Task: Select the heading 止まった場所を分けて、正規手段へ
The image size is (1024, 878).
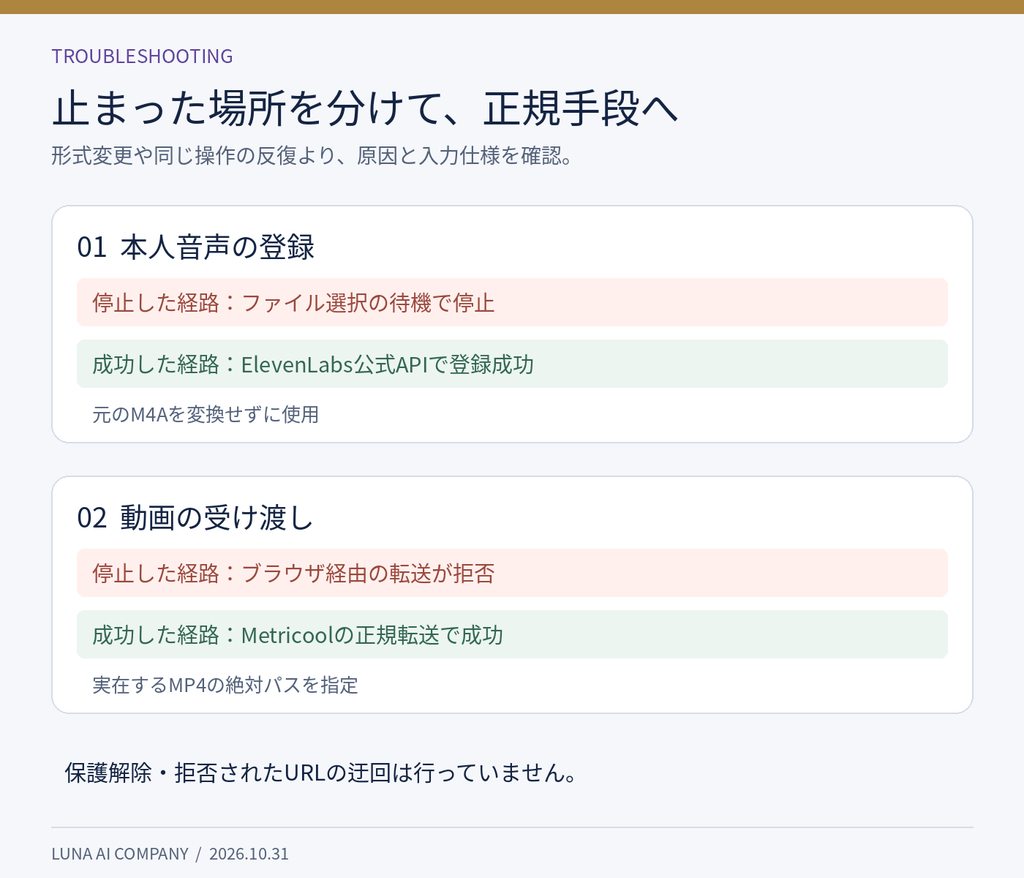Action: click(x=365, y=108)
